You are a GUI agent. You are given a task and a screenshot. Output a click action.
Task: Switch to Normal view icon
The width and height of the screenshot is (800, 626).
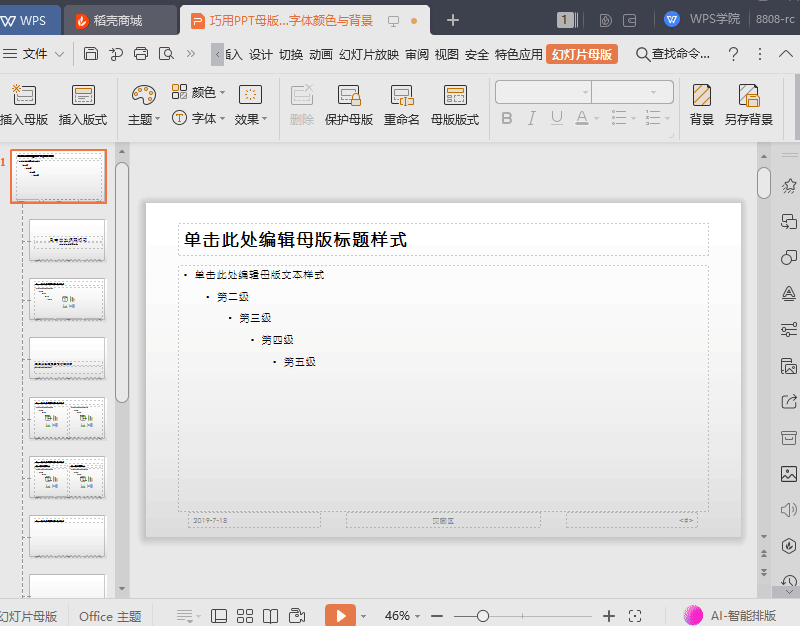point(219,616)
